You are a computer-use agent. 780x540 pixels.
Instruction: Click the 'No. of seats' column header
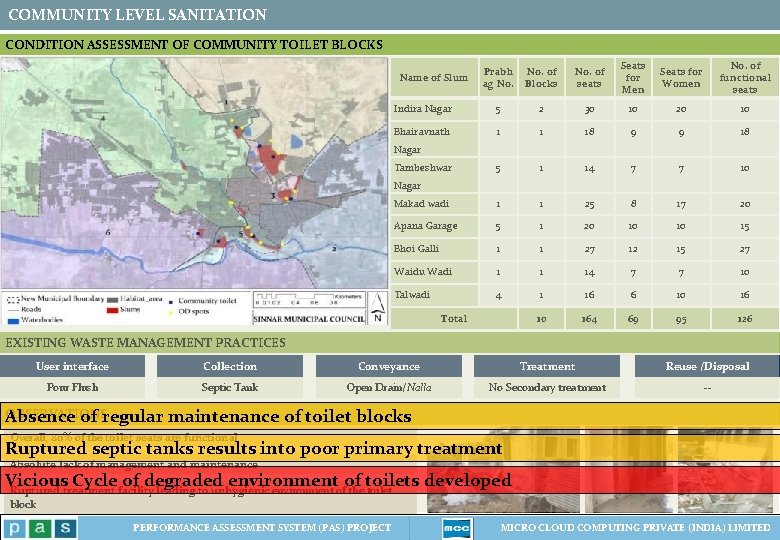(x=589, y=78)
